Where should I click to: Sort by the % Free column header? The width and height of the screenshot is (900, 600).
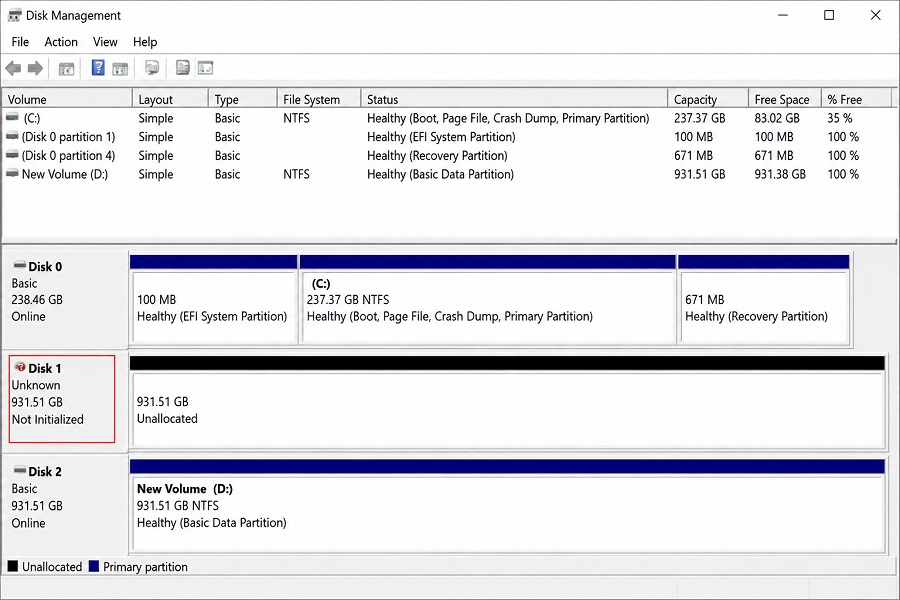pos(856,99)
